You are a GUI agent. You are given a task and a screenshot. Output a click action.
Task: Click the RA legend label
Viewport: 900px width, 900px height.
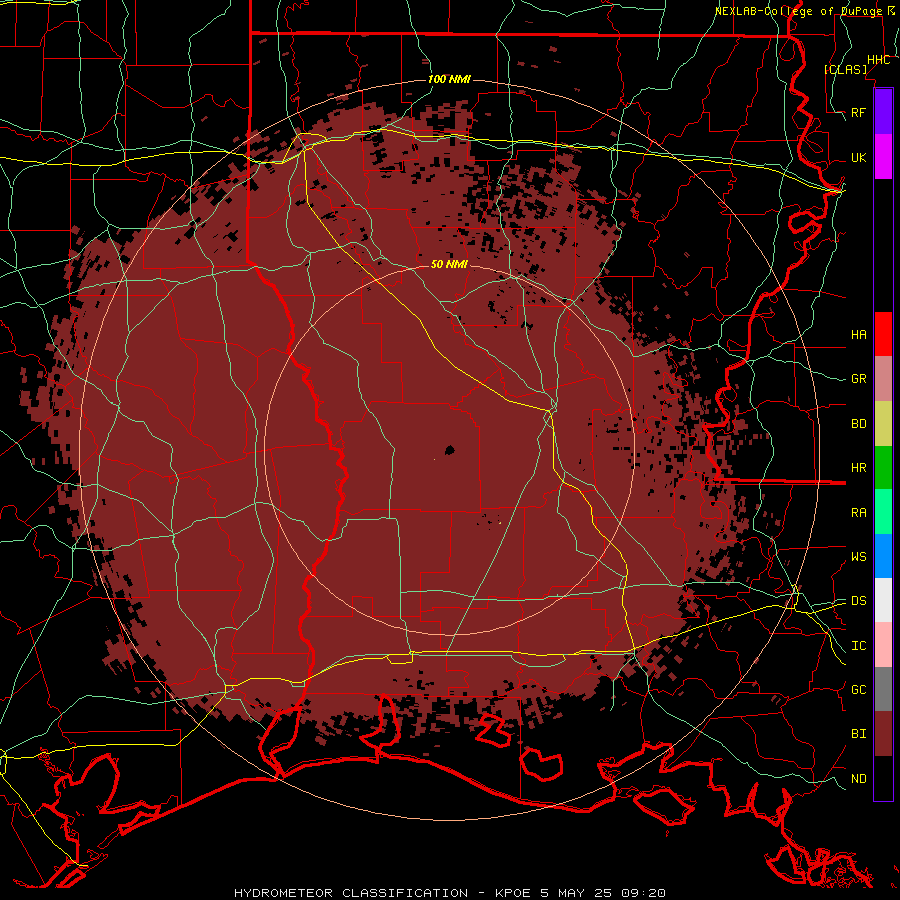pos(859,513)
